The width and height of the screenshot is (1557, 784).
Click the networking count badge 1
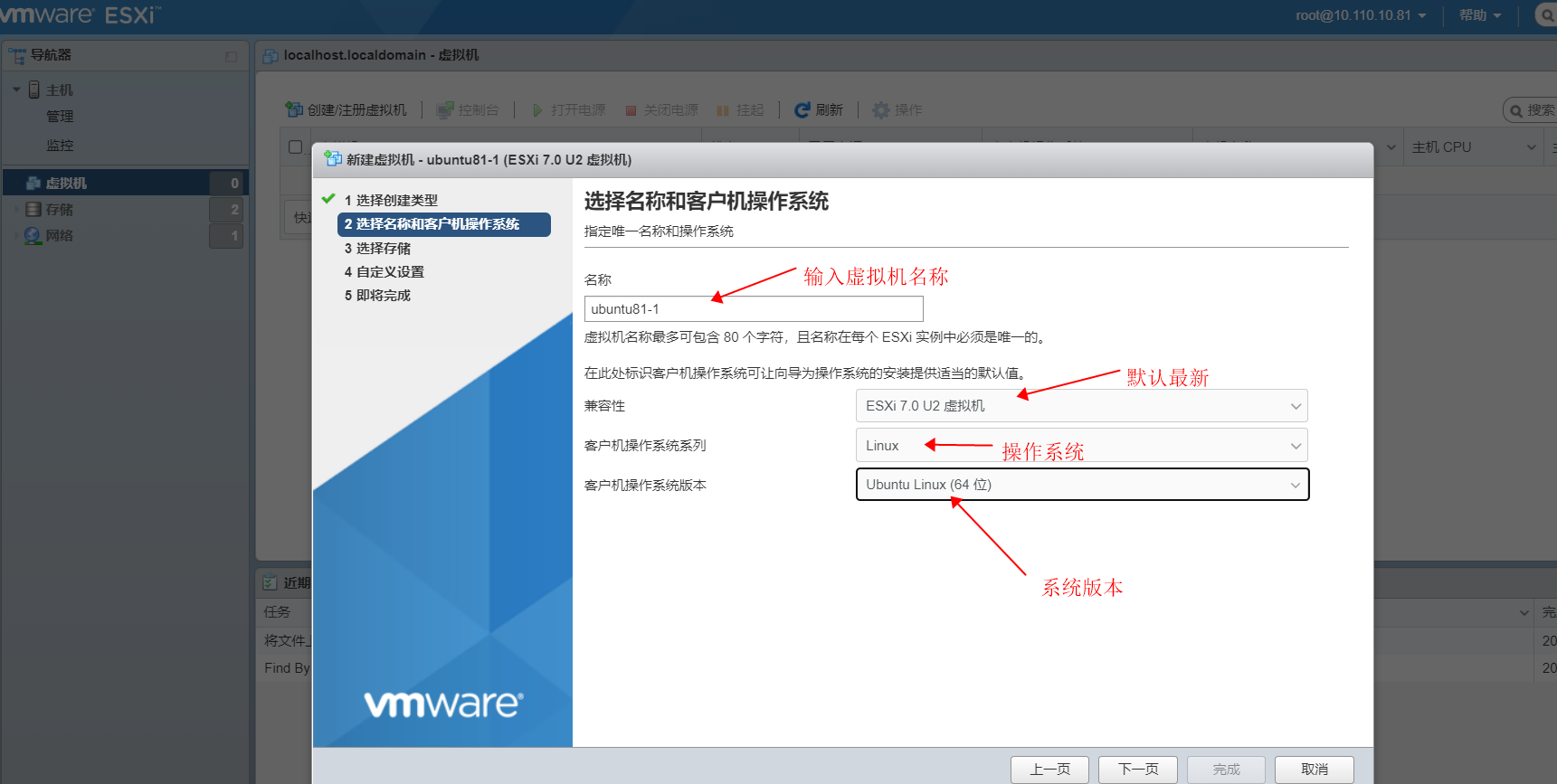pyautogui.click(x=226, y=235)
